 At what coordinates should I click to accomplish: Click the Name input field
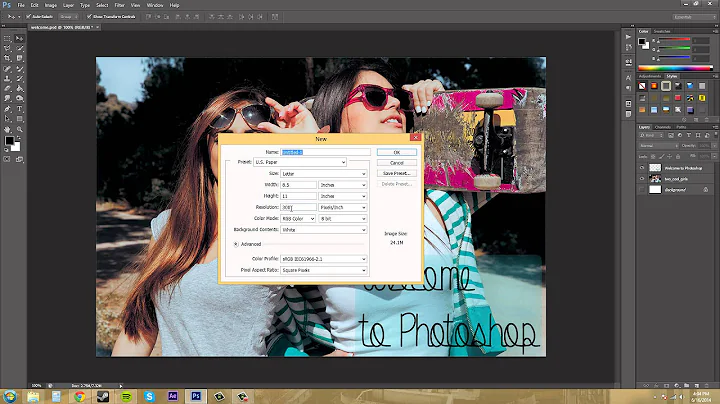coord(326,152)
